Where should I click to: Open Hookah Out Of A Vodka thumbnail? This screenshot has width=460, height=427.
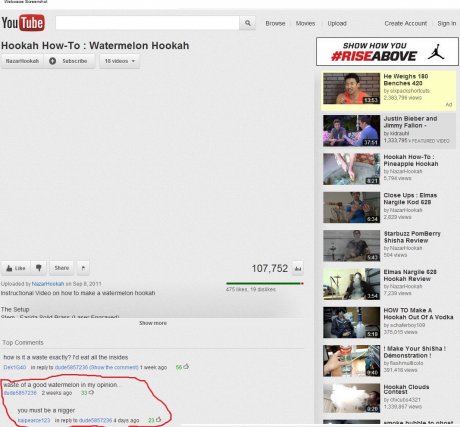click(x=351, y=322)
